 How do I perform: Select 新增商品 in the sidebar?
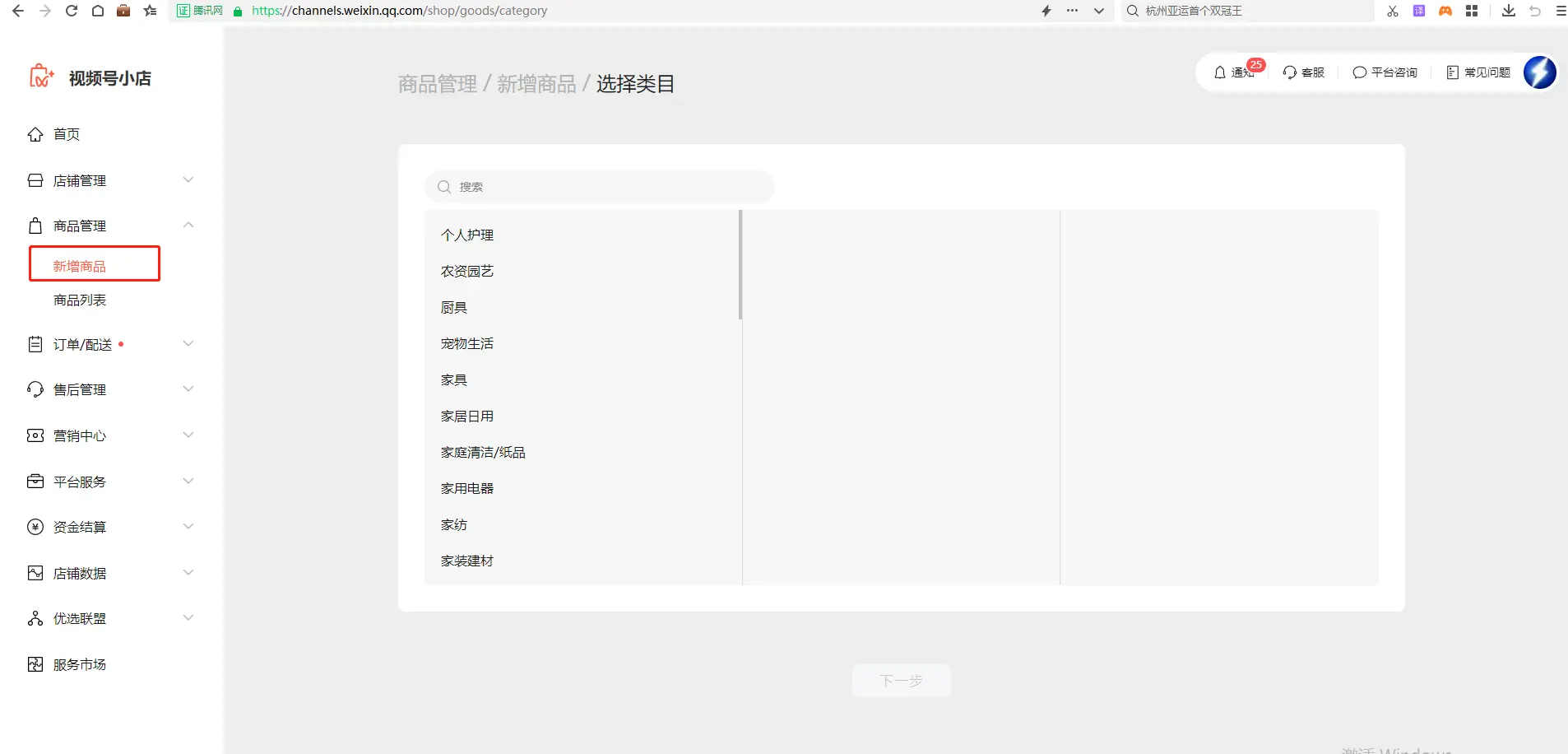click(80, 266)
